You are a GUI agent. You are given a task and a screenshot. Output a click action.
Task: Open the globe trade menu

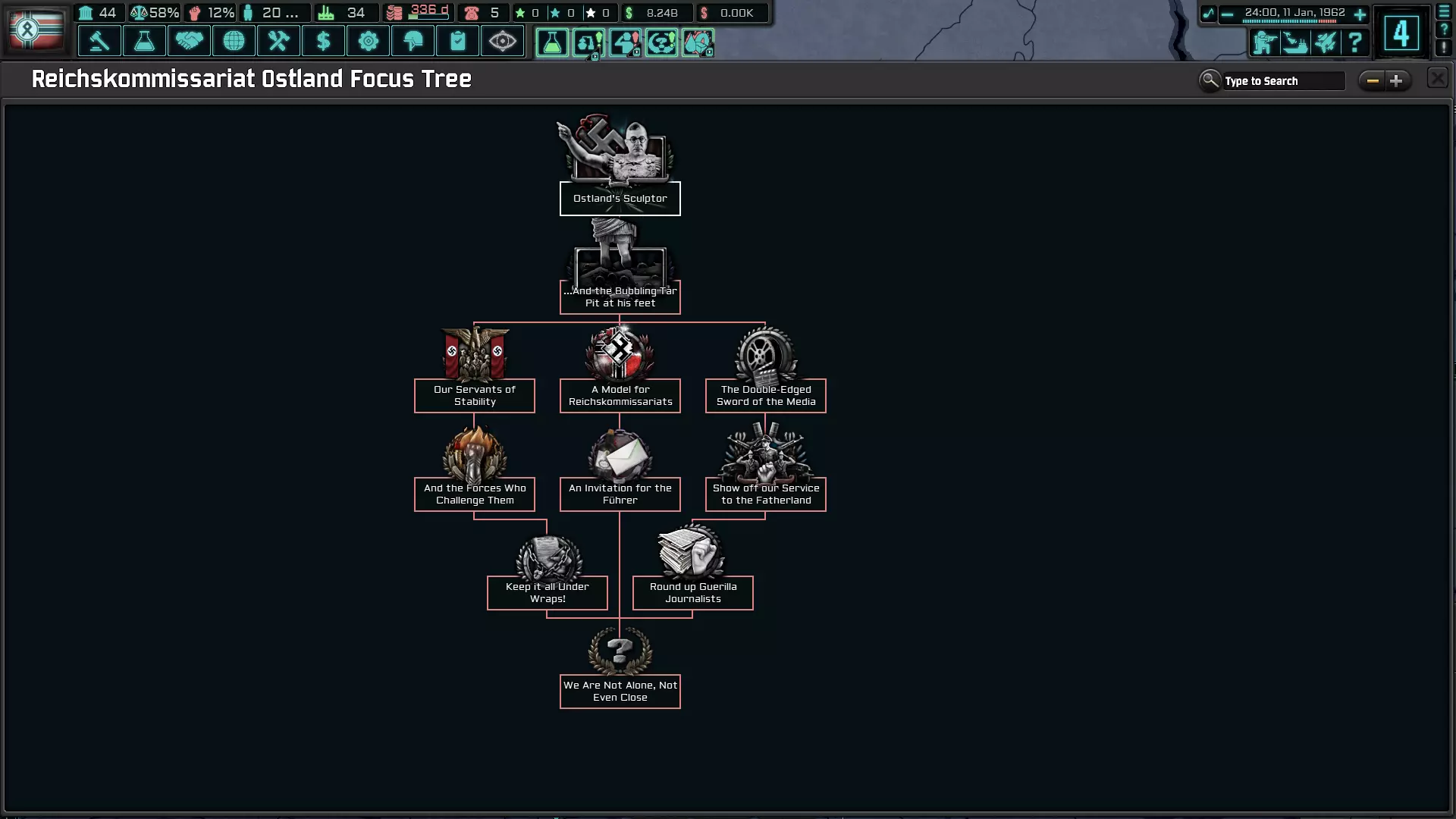coord(234,41)
